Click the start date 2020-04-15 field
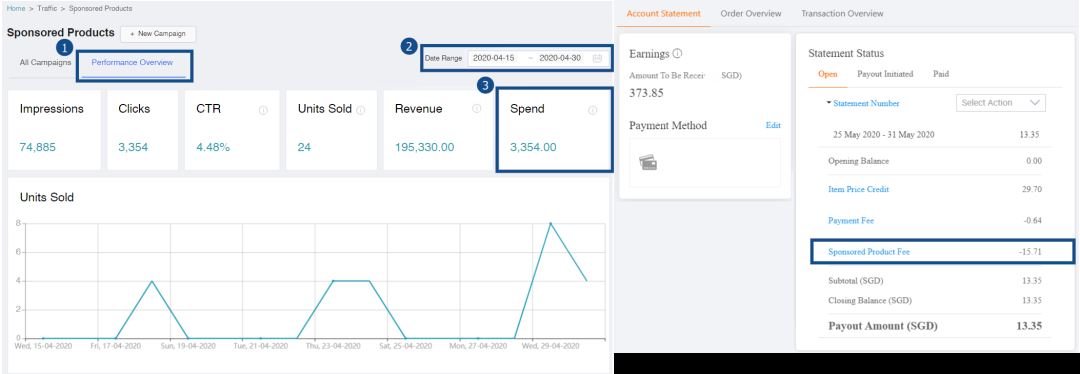 point(493,59)
